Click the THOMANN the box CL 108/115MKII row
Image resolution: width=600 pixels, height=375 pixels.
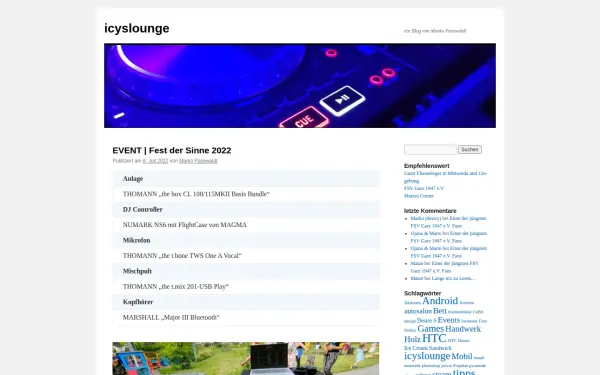click(246, 194)
